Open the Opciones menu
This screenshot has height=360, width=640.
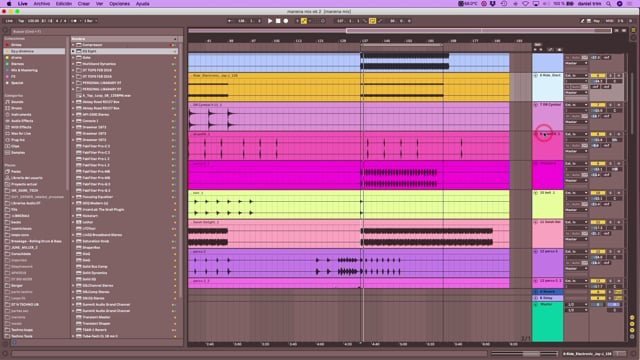[119, 4]
